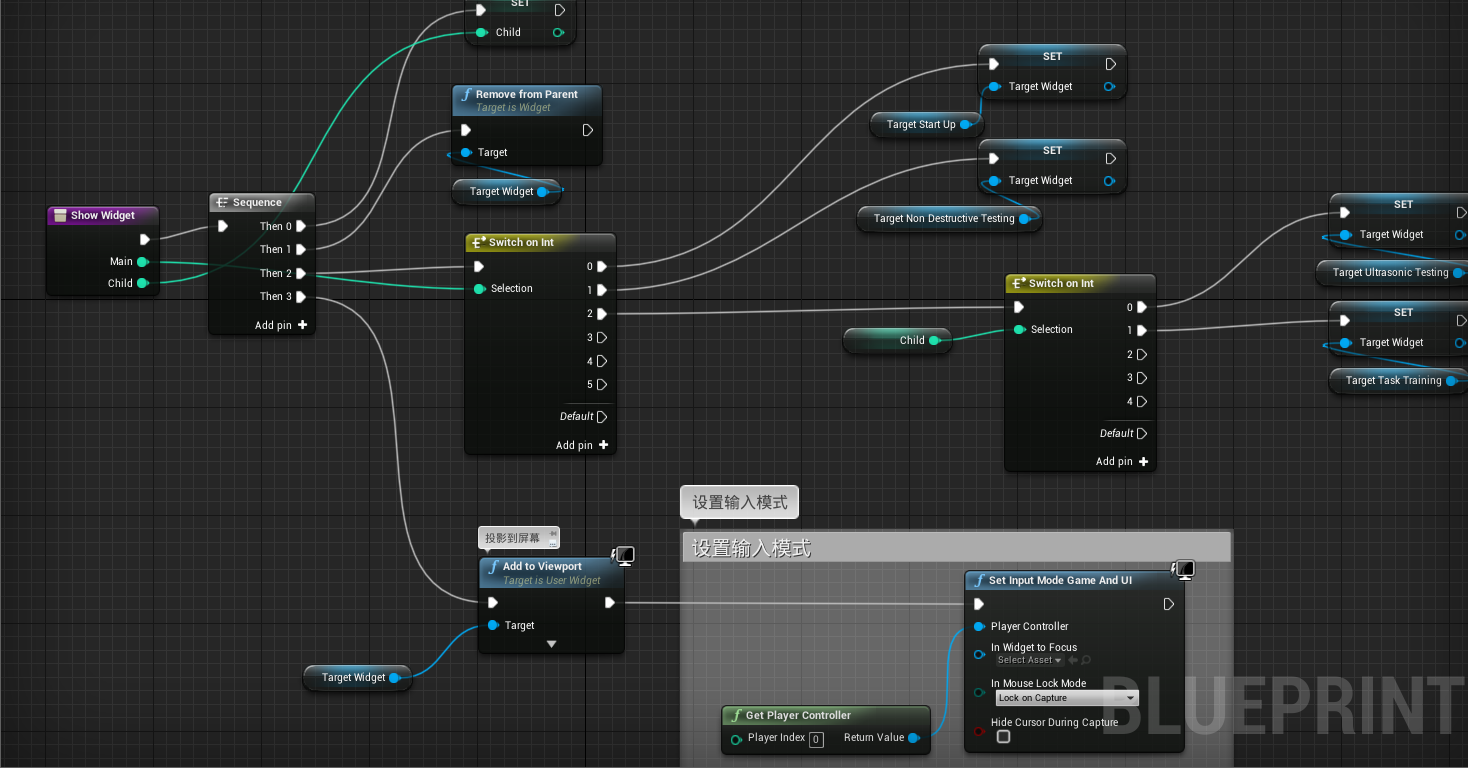Click the first Switch on Int node icon
The width and height of the screenshot is (1468, 768).
tap(478, 242)
